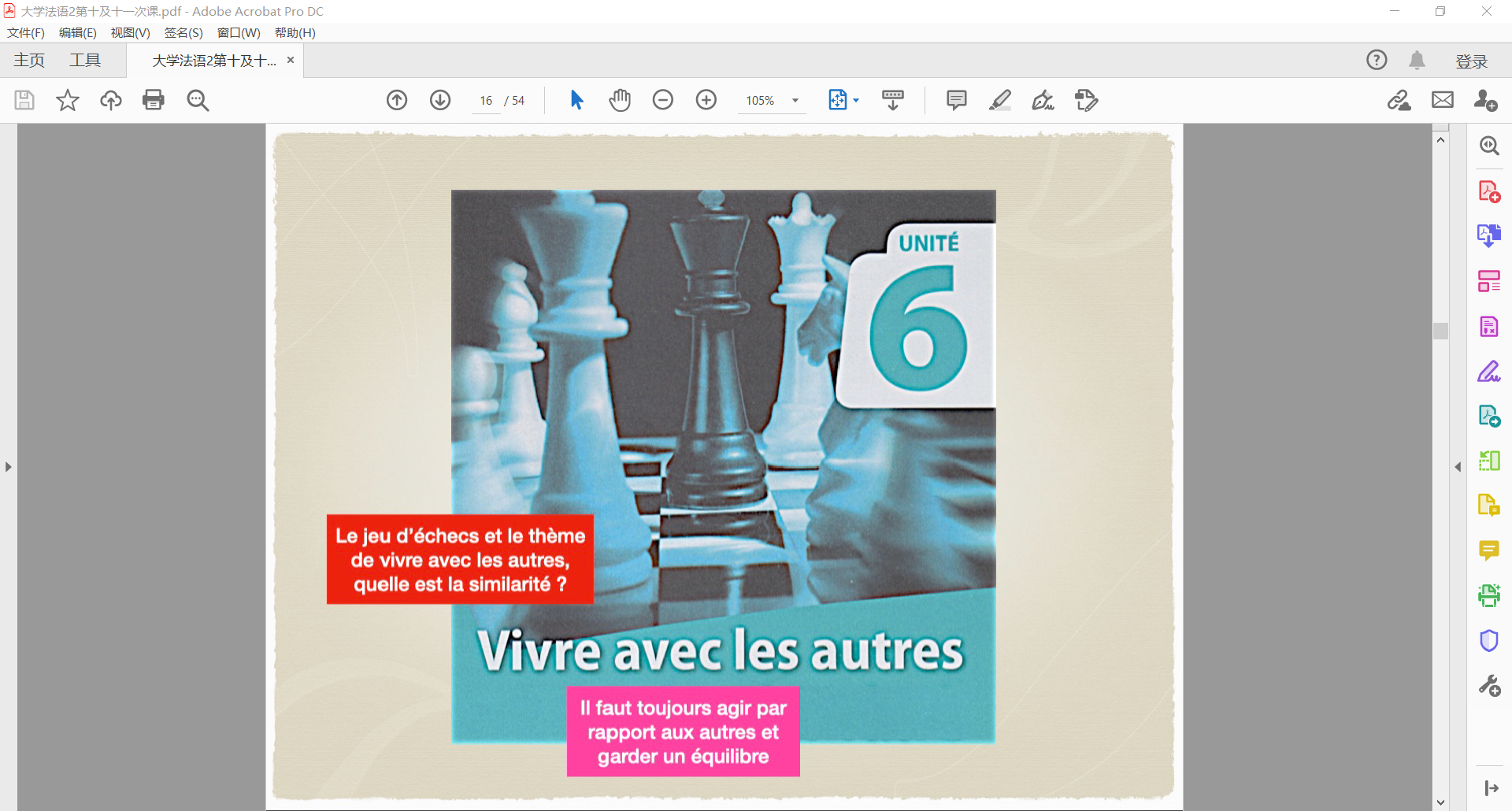The image size is (1512, 811).
Task: Open the 文件(F) menu
Action: (26, 32)
